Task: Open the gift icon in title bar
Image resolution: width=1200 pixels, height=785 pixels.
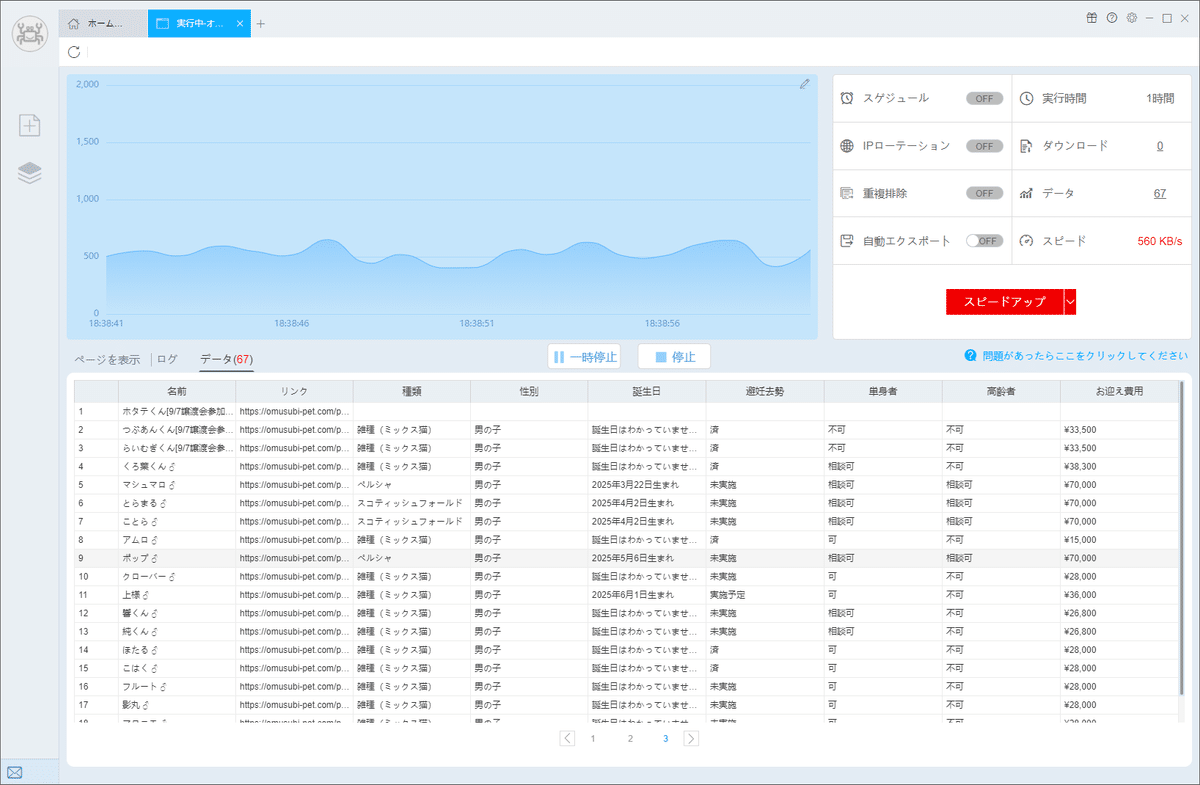Action: click(x=1092, y=18)
